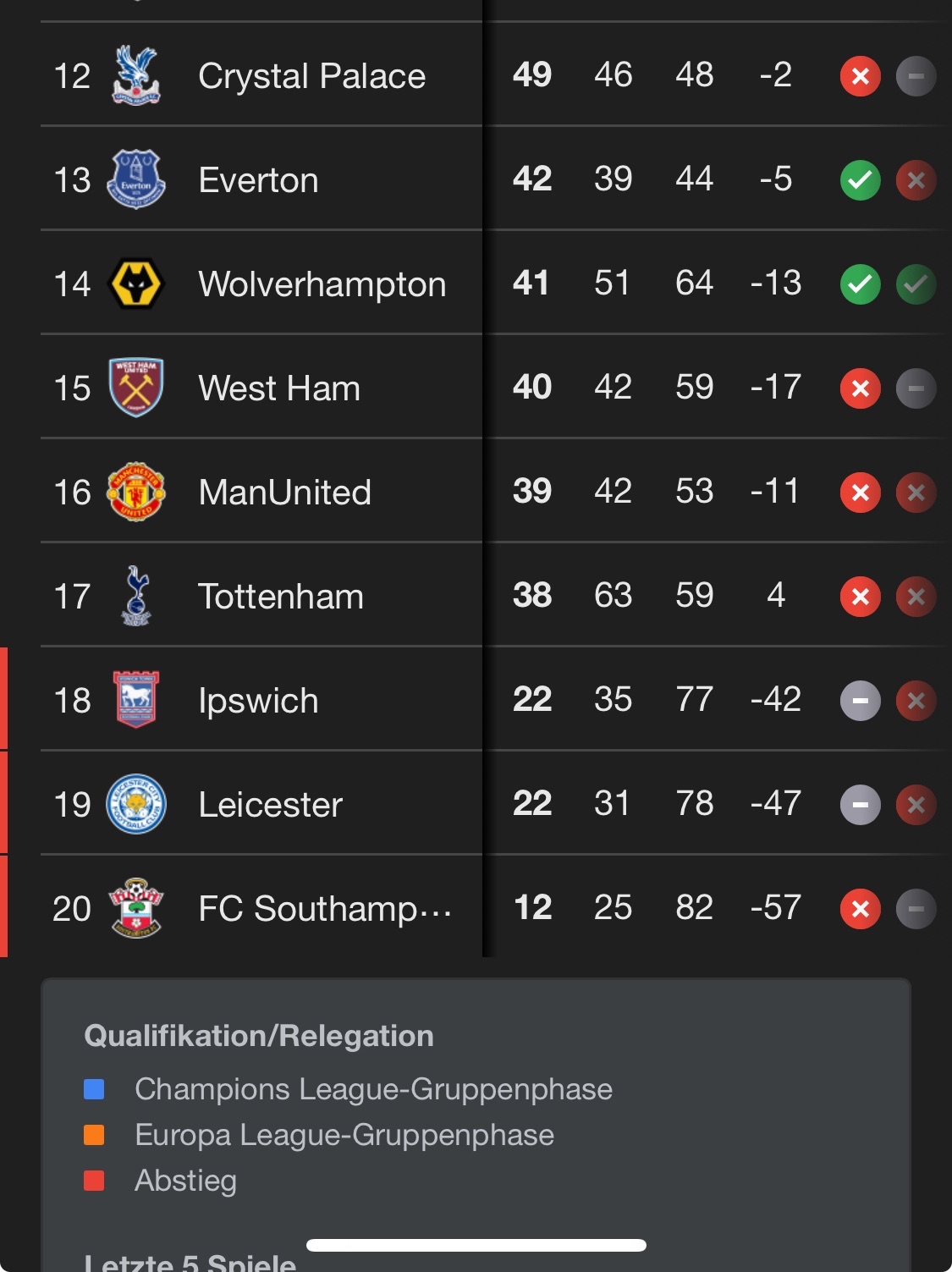Tap Ipswich's grey draw icon
The width and height of the screenshot is (952, 1272).
(x=860, y=701)
